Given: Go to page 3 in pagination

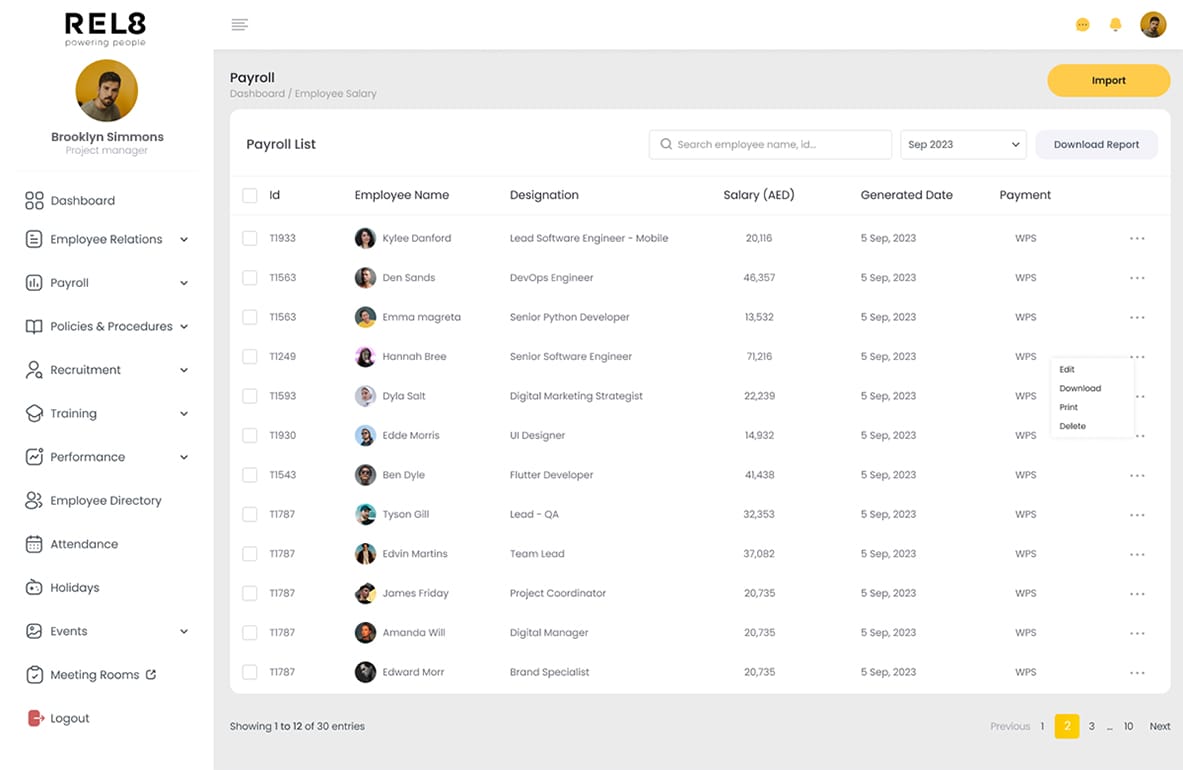Looking at the screenshot, I should pos(1091,727).
